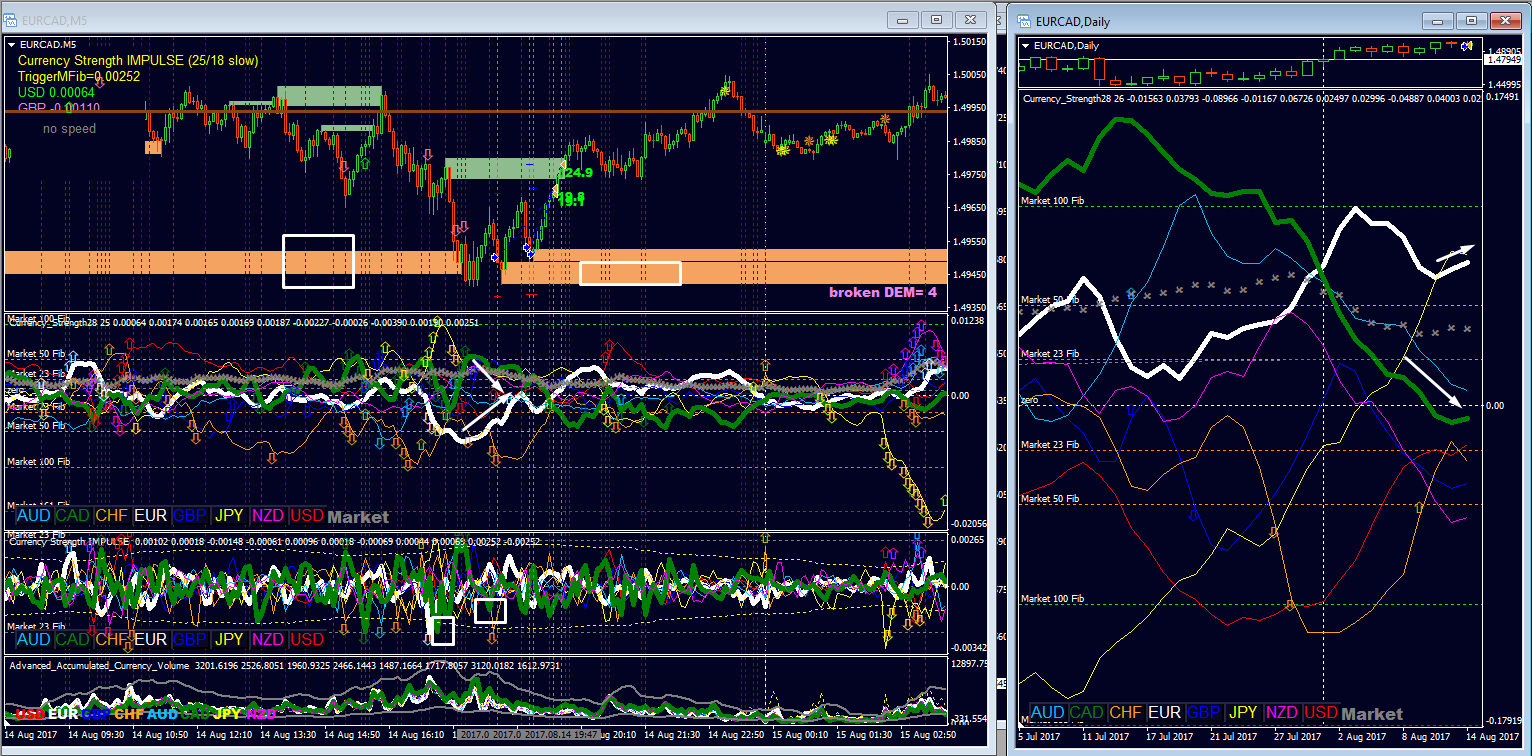
Task: Click the magenta NZD label in the volume pane
Action: coord(261,714)
